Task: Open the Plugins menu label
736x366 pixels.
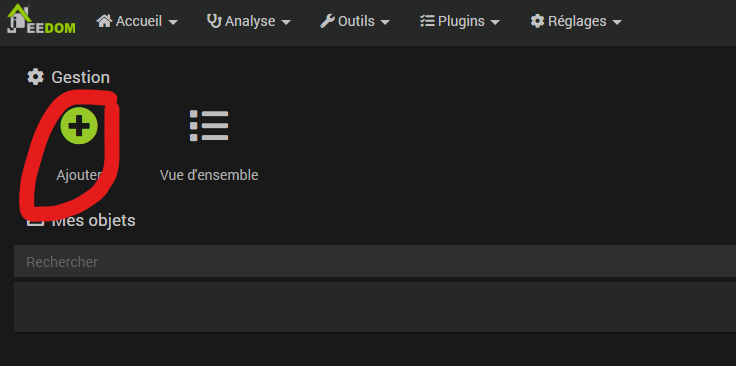Action: pyautogui.click(x=461, y=21)
